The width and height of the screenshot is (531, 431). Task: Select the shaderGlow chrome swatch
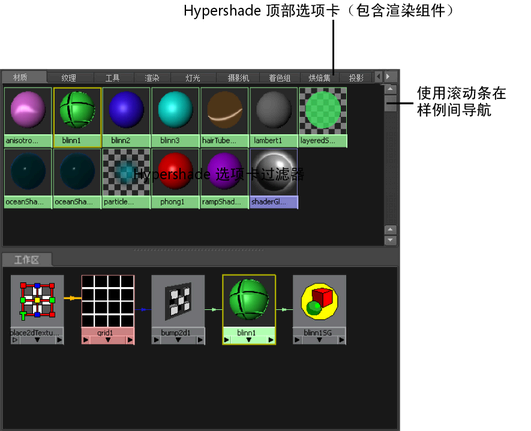tap(274, 172)
